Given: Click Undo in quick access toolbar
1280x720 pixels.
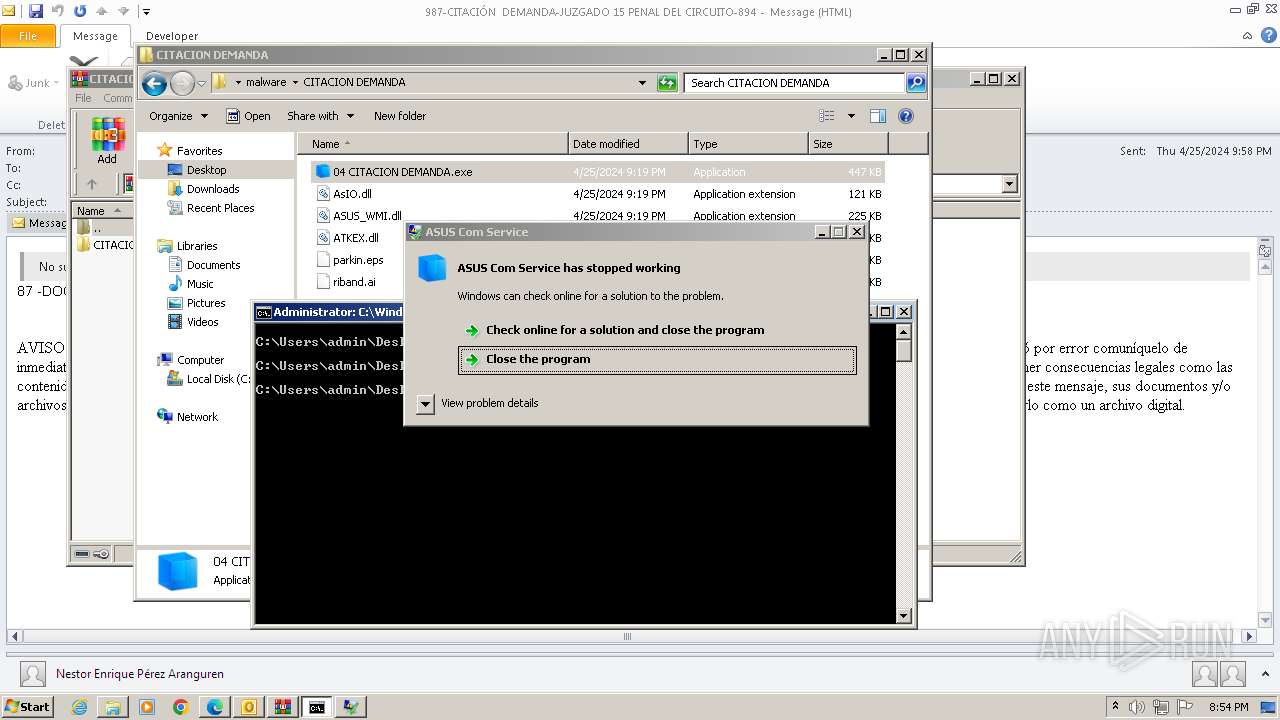Looking at the screenshot, I should point(58,12).
